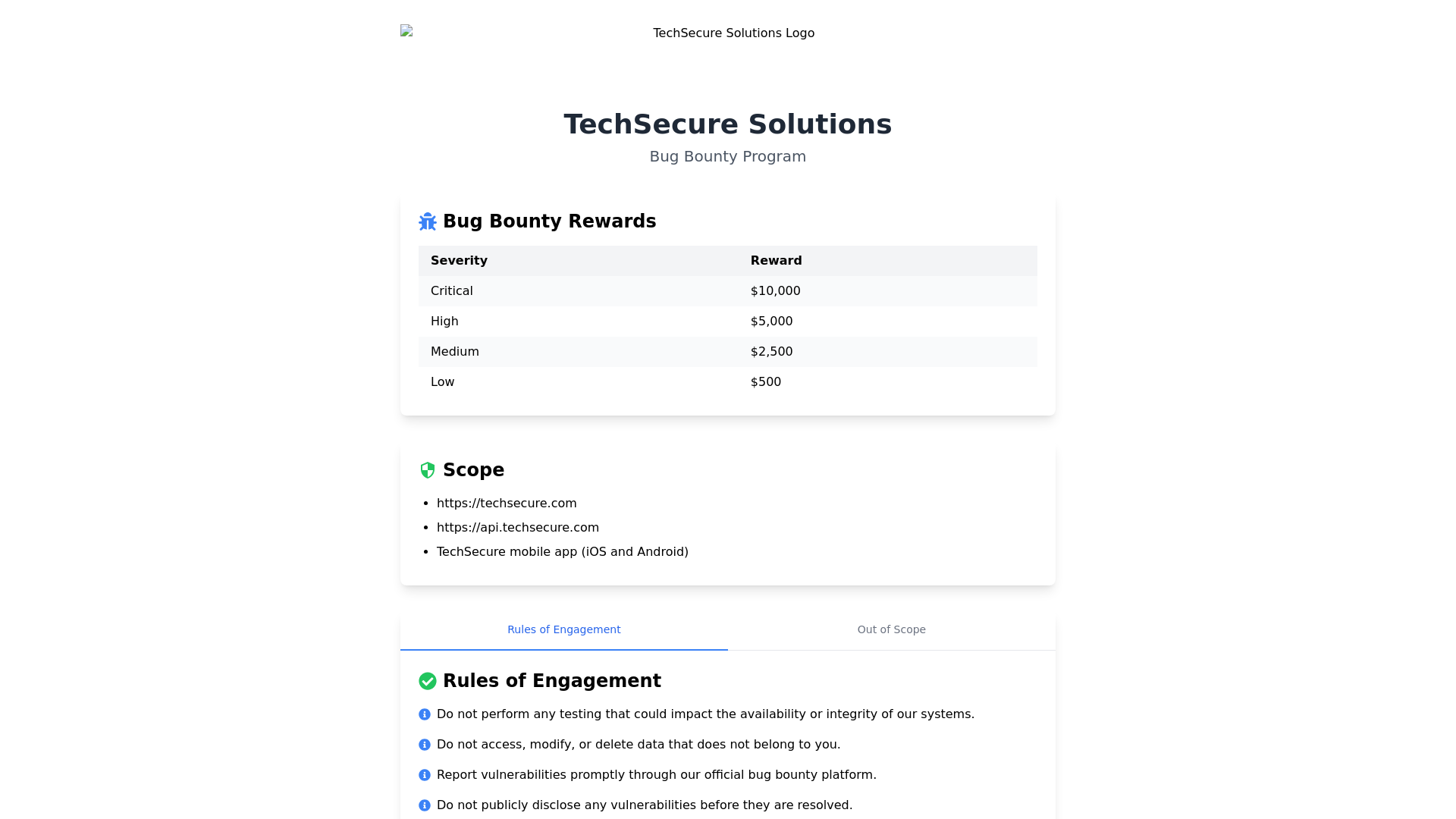Image resolution: width=1456 pixels, height=819 pixels.
Task: Select the Medium severity row
Action: 455,352
